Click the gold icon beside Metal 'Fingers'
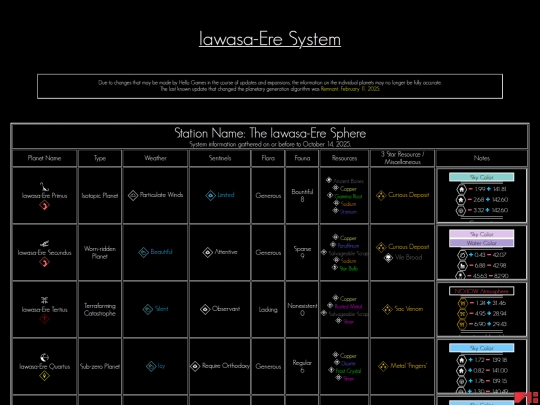The image size is (540, 405). pos(383,366)
